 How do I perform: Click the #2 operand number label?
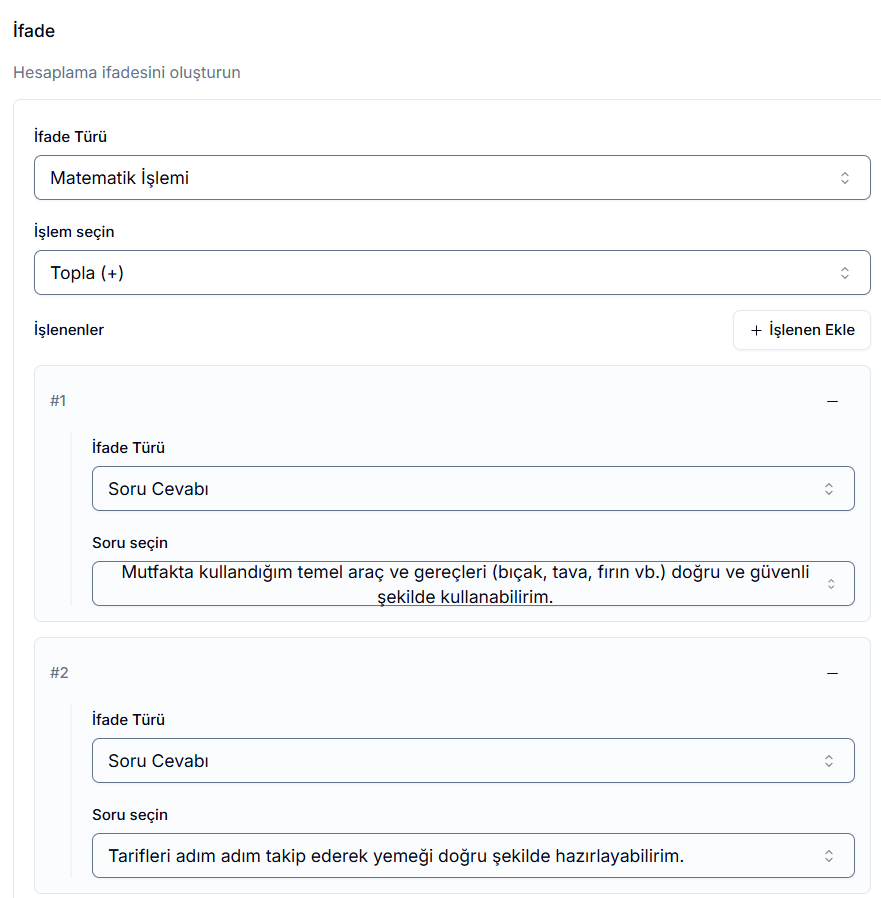(59, 673)
